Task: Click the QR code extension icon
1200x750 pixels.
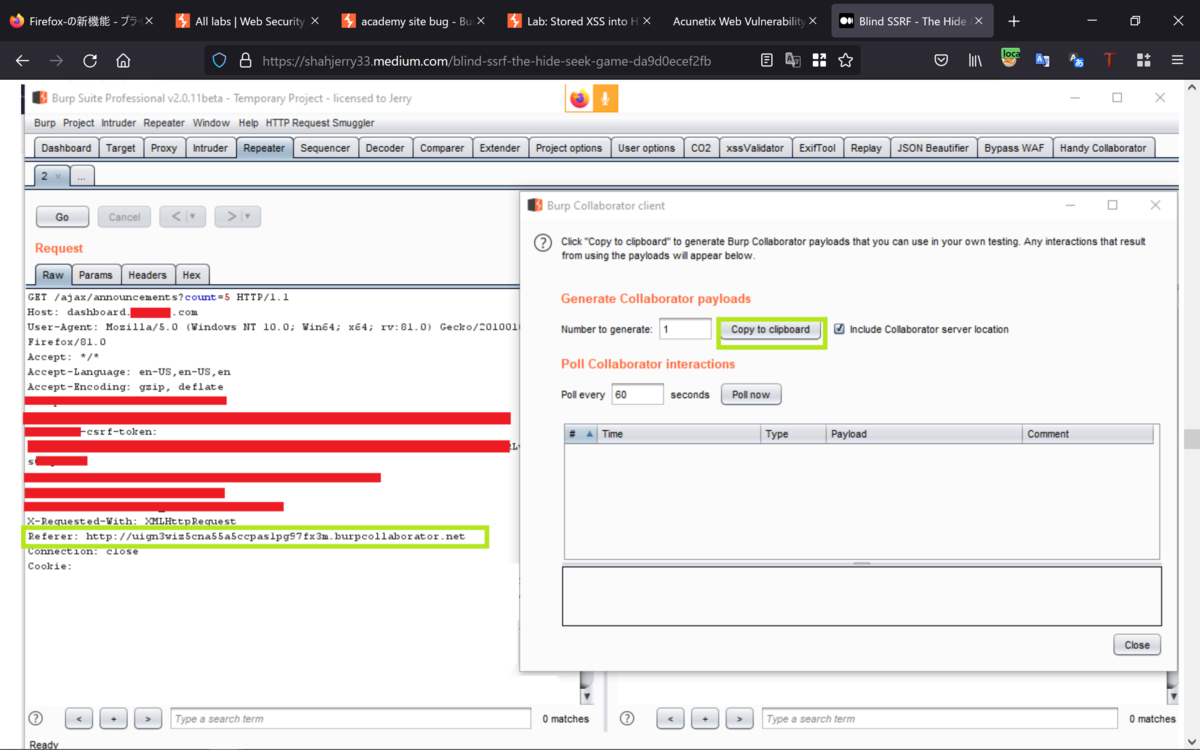Action: coord(819,61)
